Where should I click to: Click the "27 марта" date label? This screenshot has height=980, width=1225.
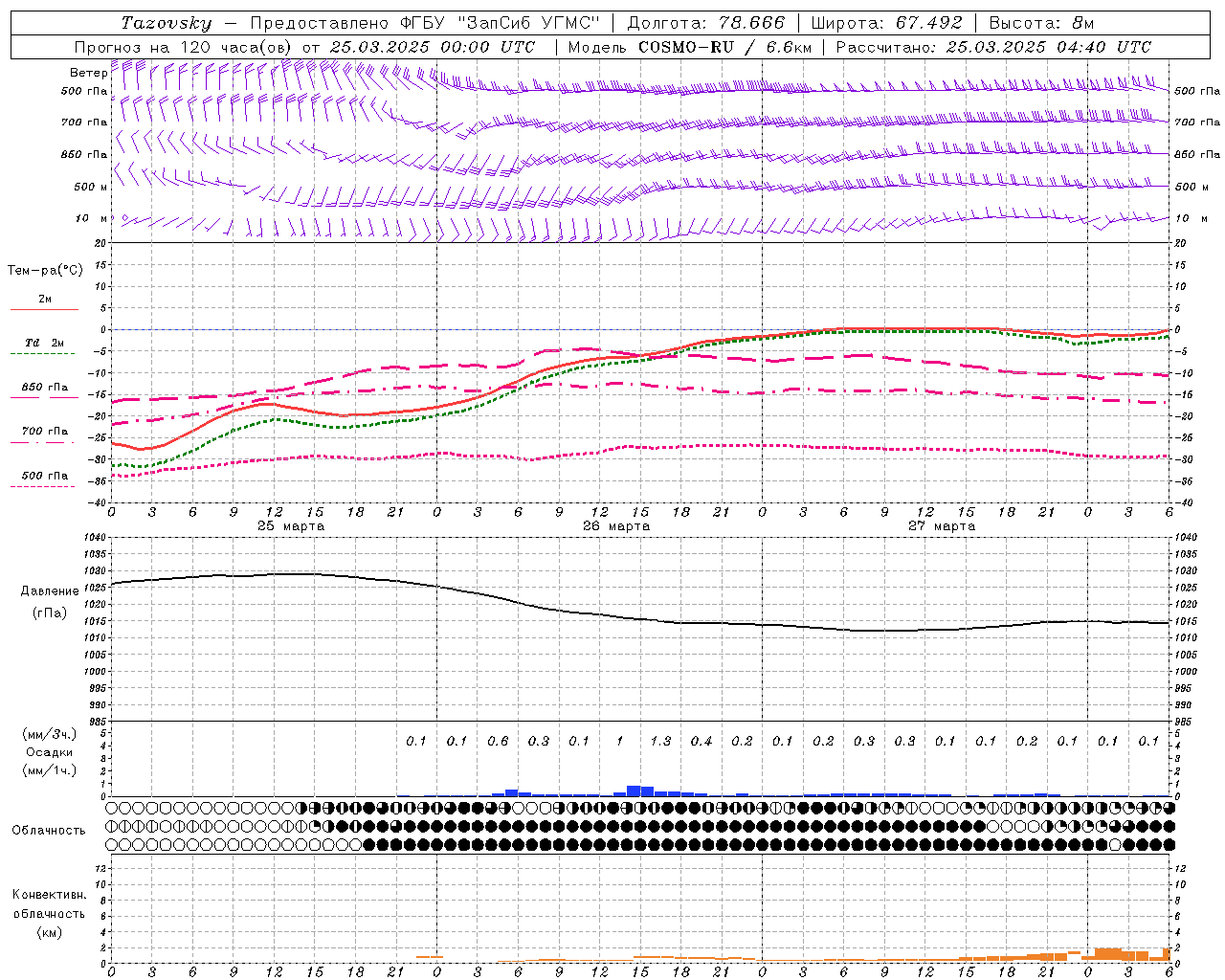tap(942, 526)
